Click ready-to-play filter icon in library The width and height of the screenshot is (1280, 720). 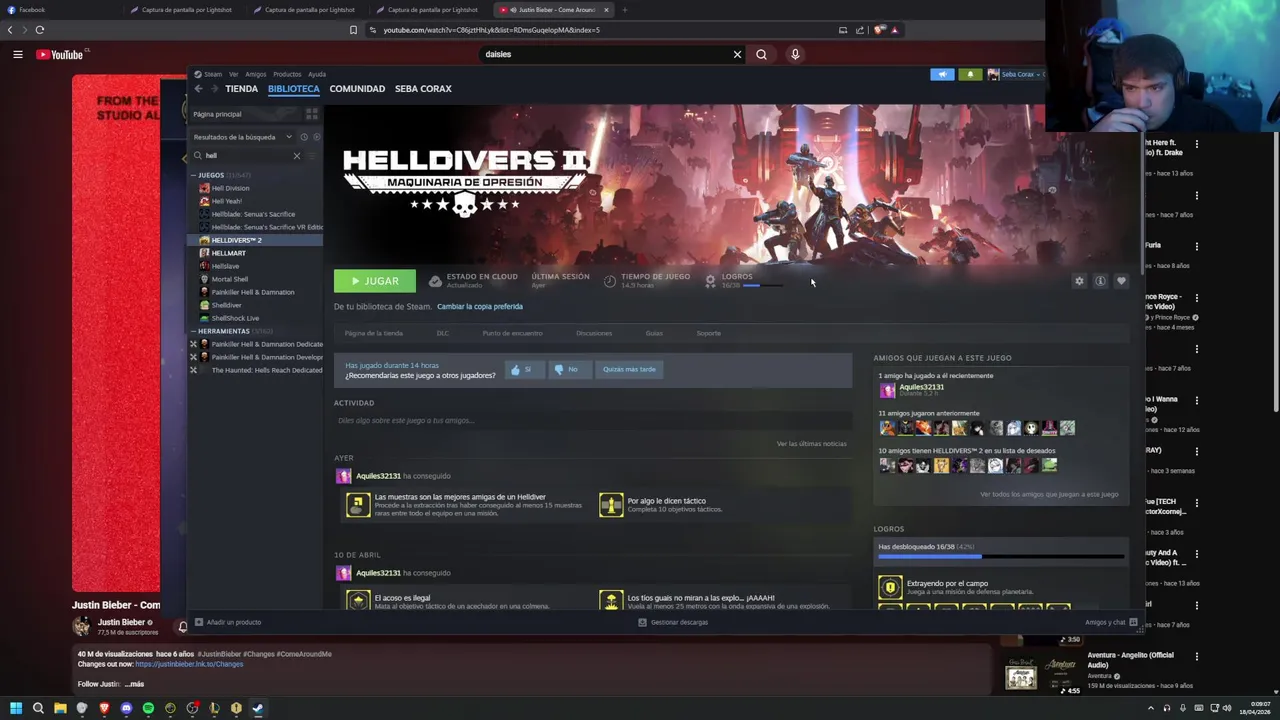pos(316,137)
